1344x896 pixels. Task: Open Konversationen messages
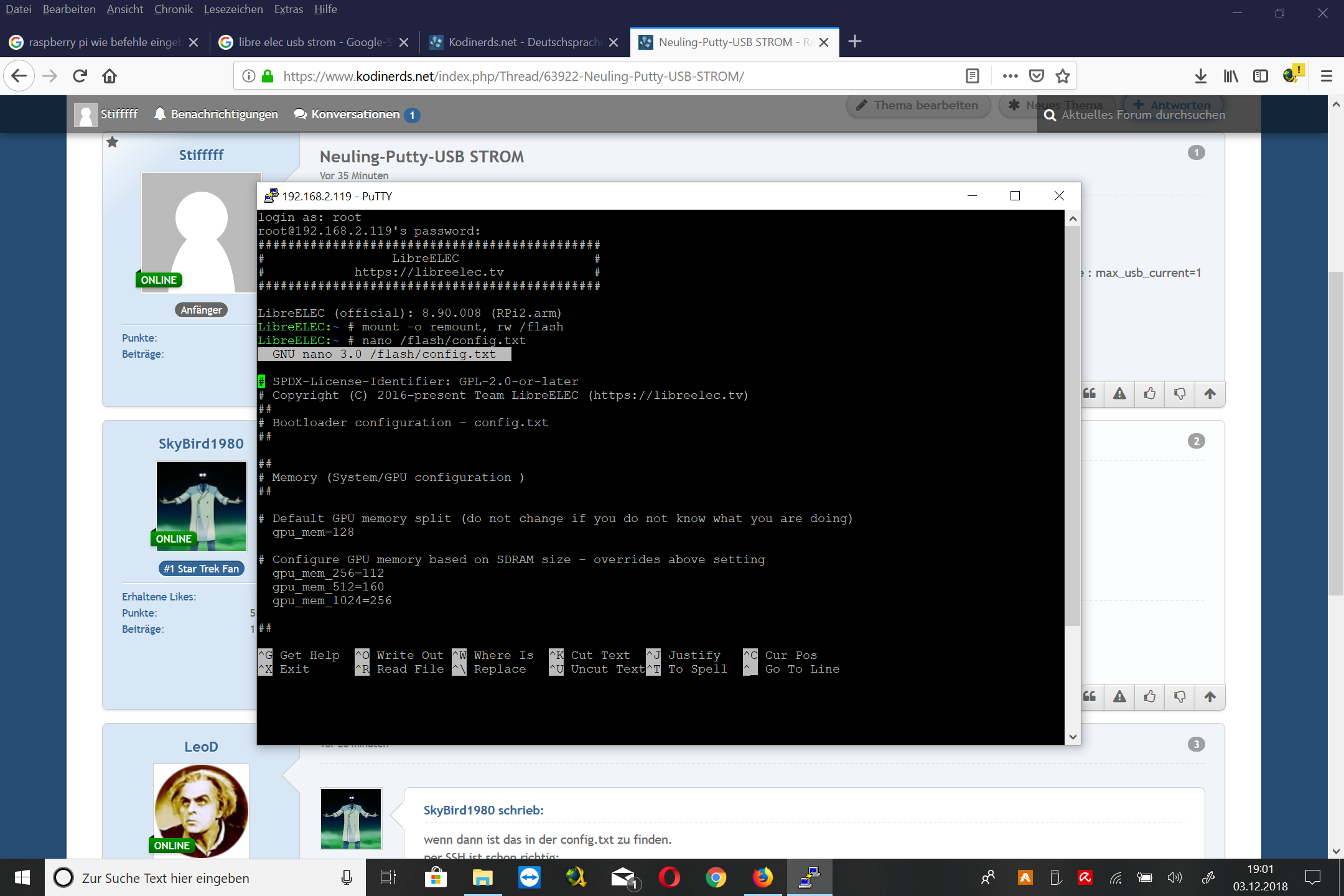(357, 114)
